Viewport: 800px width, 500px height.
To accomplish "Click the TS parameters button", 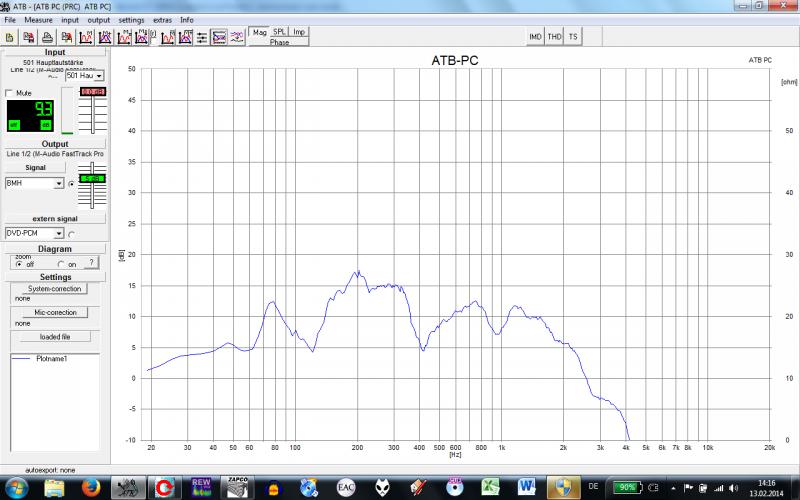I will pyautogui.click(x=573, y=36).
